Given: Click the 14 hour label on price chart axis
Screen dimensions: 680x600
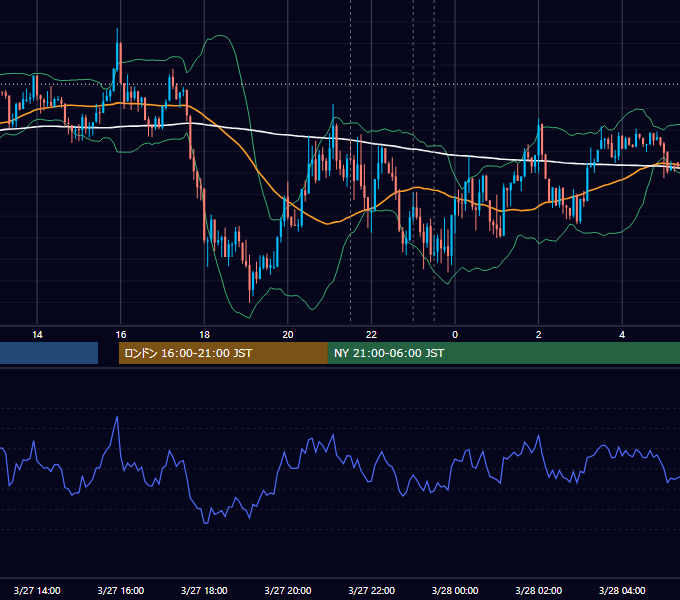Looking at the screenshot, I should 37,335.
